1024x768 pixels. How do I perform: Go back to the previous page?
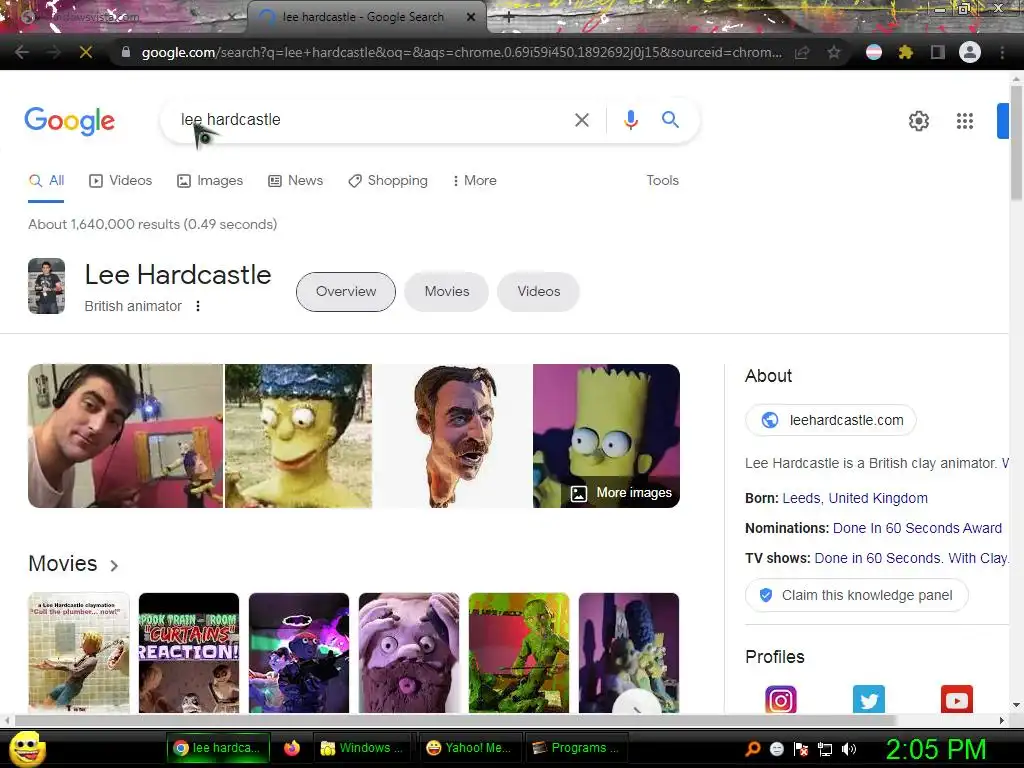[22, 52]
